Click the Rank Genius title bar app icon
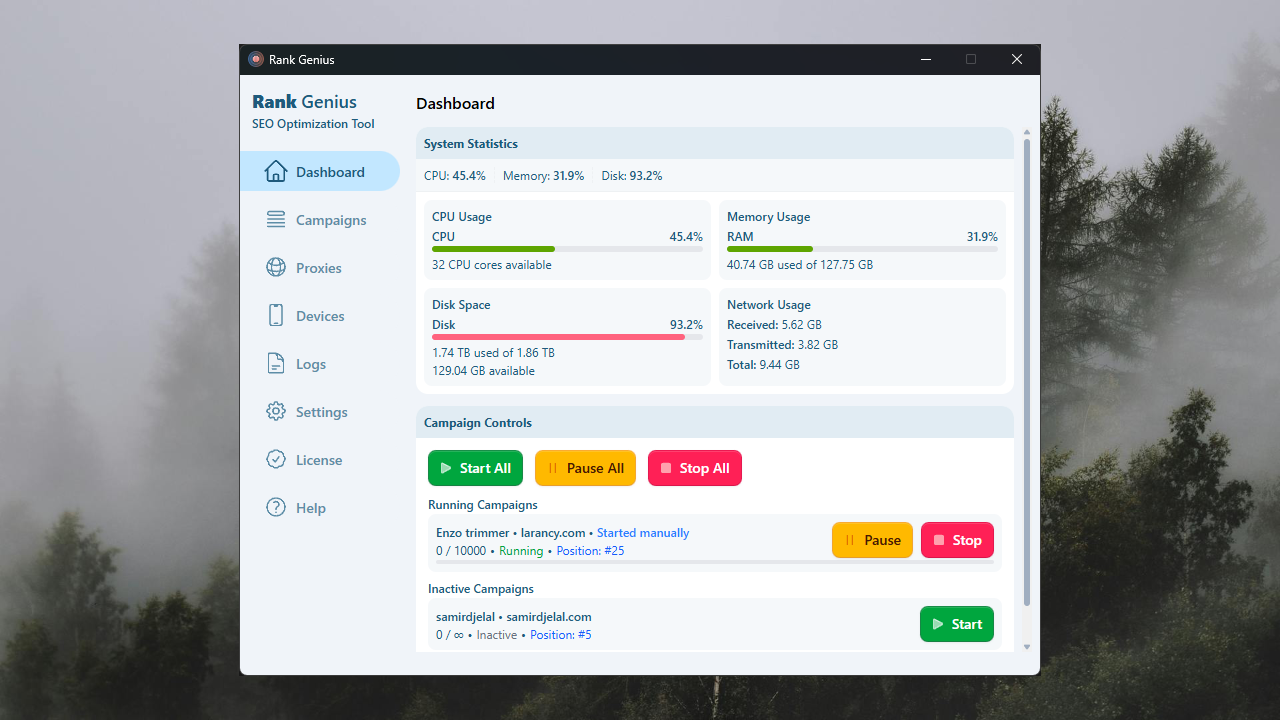The width and height of the screenshot is (1280, 720). click(x=256, y=59)
